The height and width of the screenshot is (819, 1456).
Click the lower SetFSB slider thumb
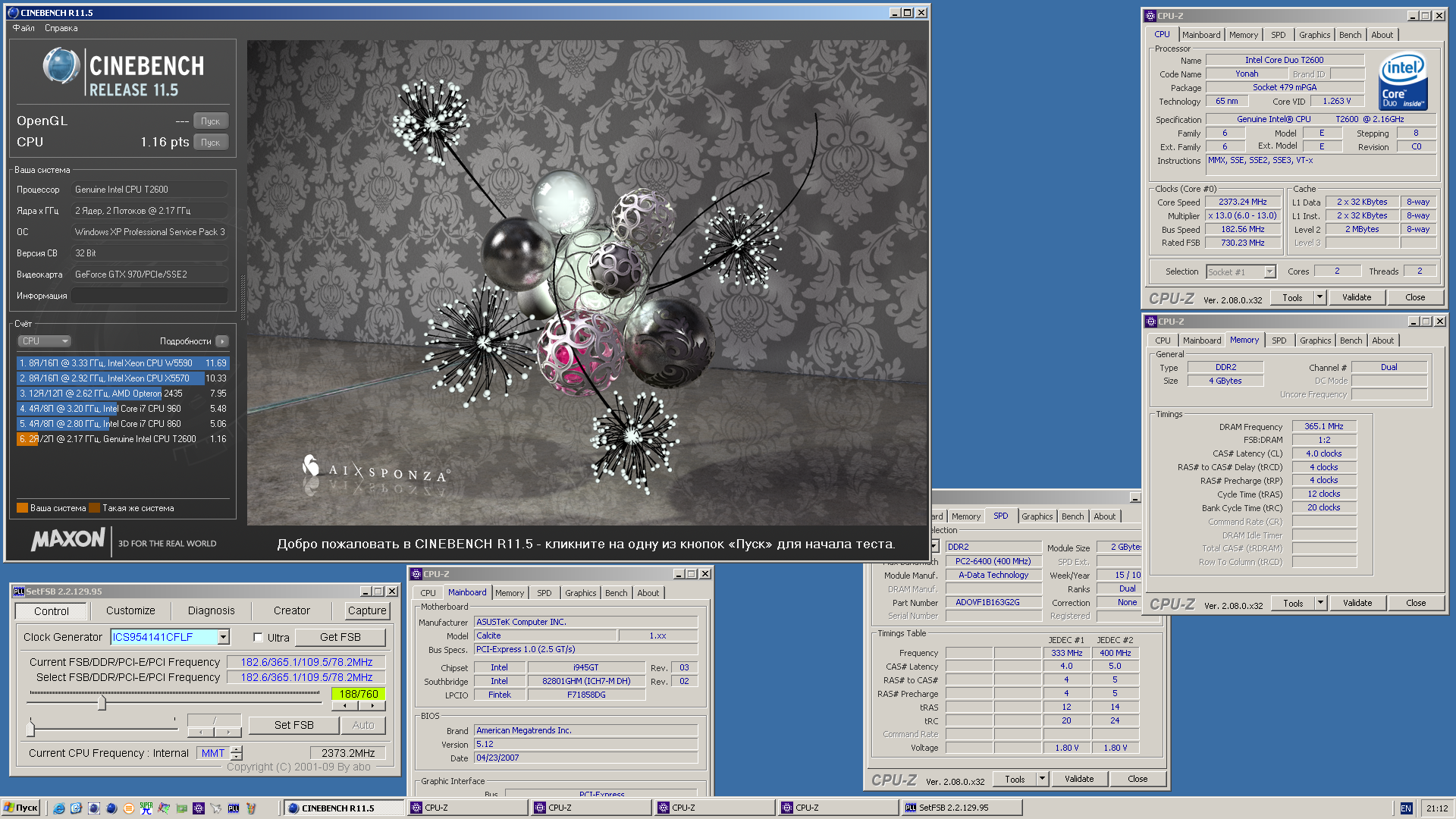(30, 729)
